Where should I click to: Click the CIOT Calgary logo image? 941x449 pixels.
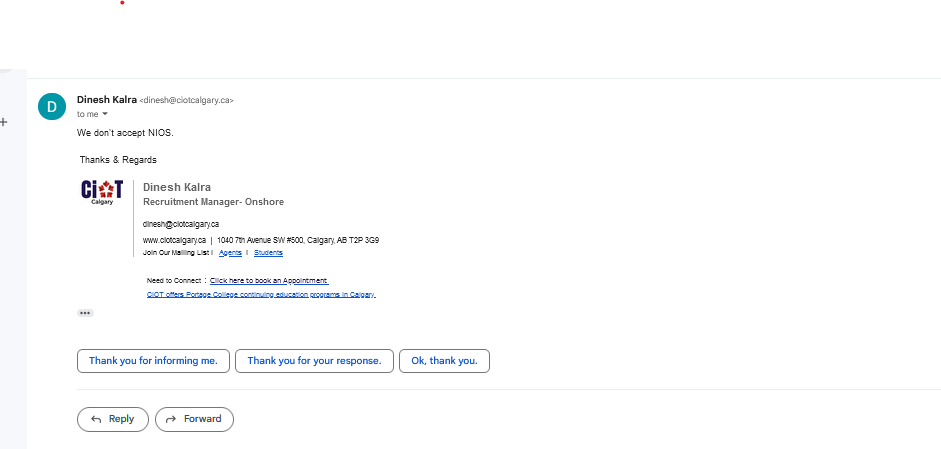pyautogui.click(x=102, y=193)
